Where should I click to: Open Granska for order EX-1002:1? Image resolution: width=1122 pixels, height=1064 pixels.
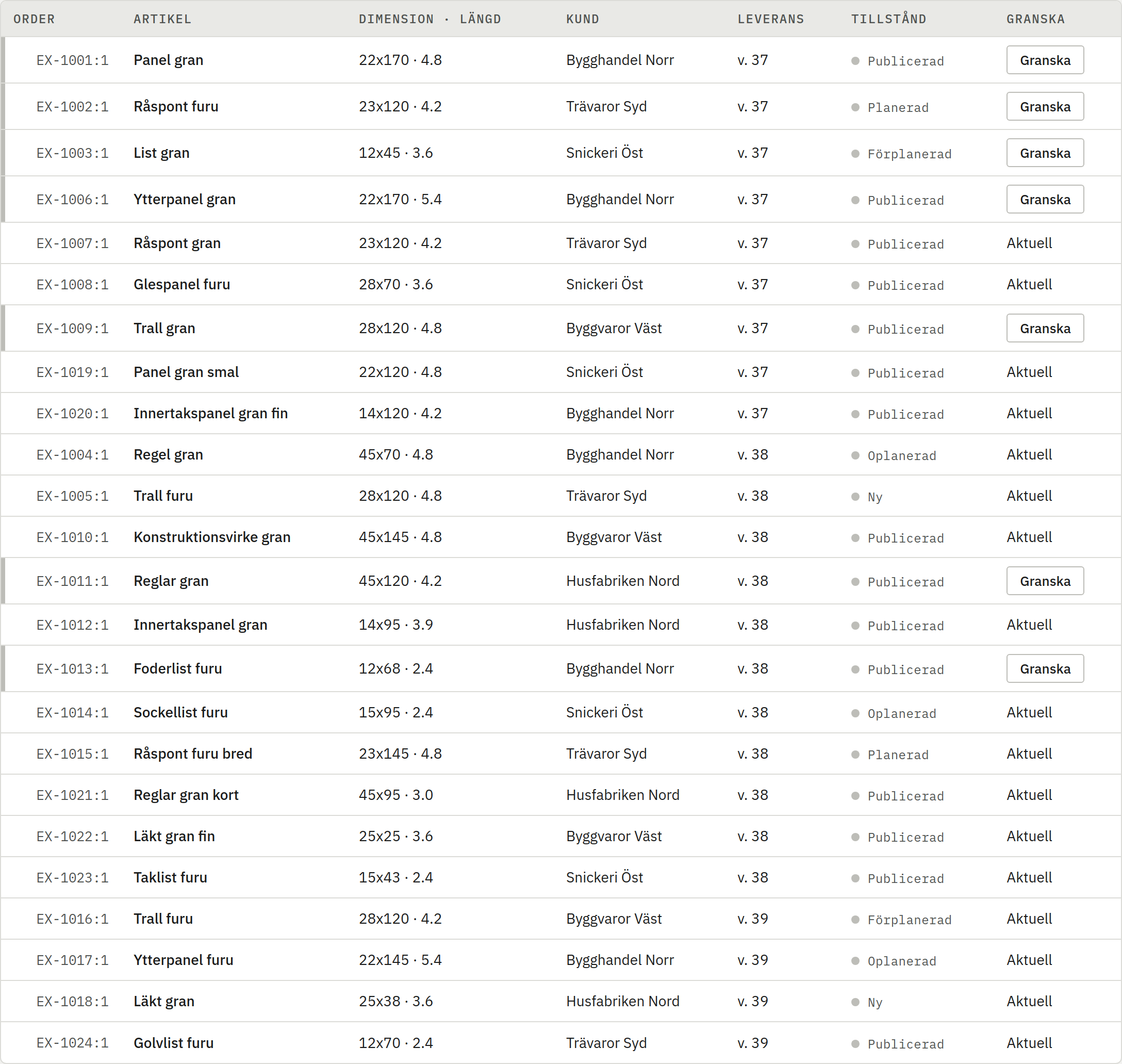(x=1045, y=107)
